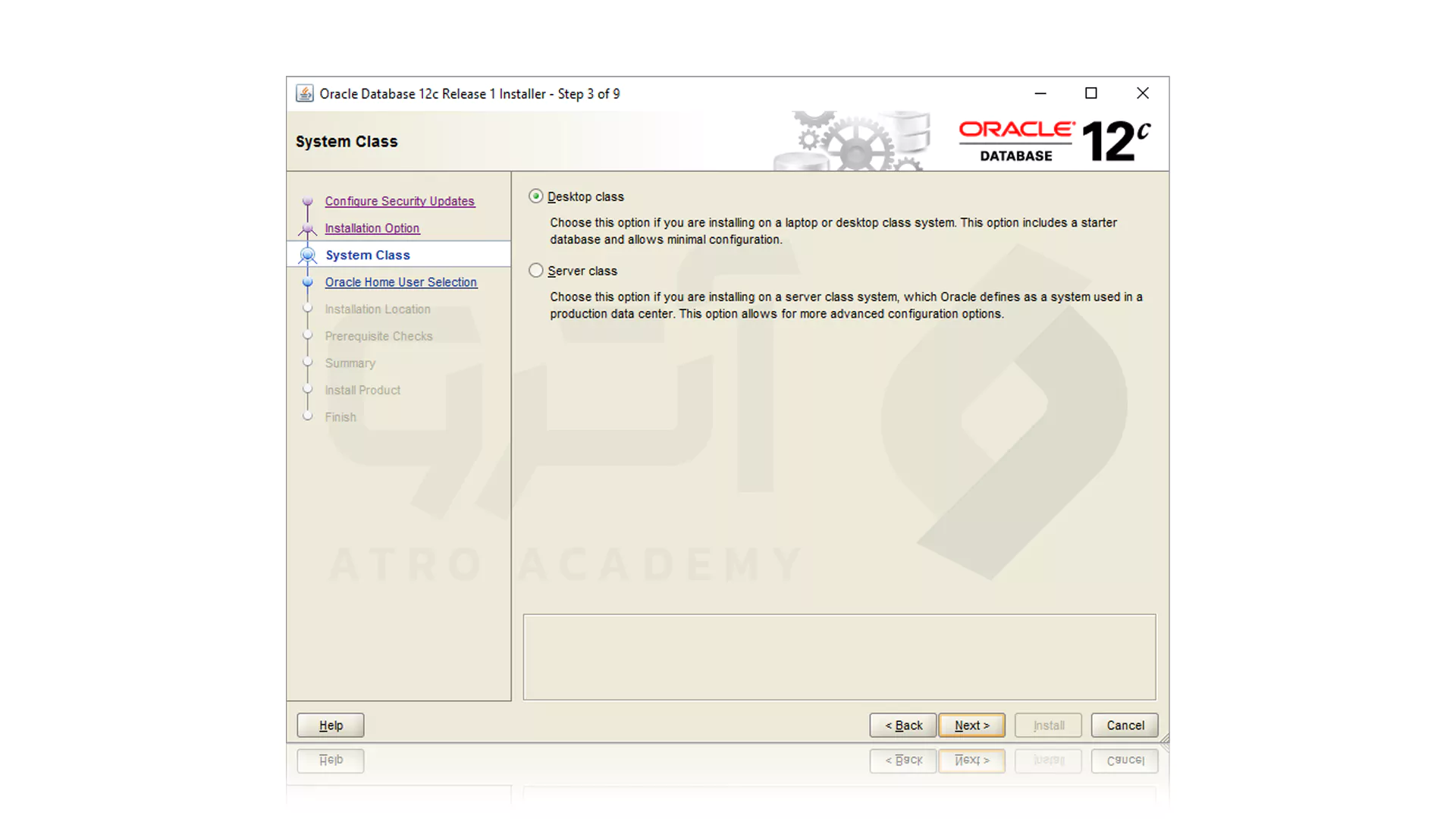Open the Installation Option link
Image resolution: width=1456 pixels, height=819 pixels.
[x=372, y=227]
